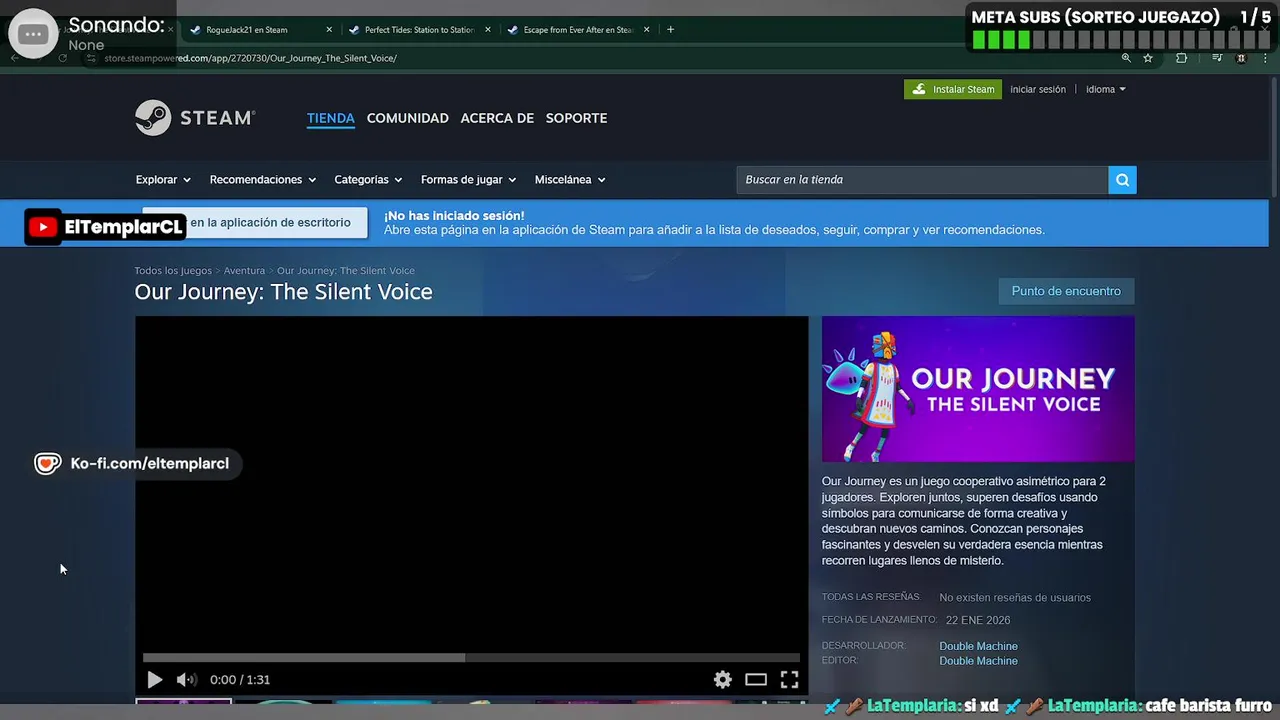
Task: Click the 22 ENE 2026 release date
Action: (x=978, y=620)
